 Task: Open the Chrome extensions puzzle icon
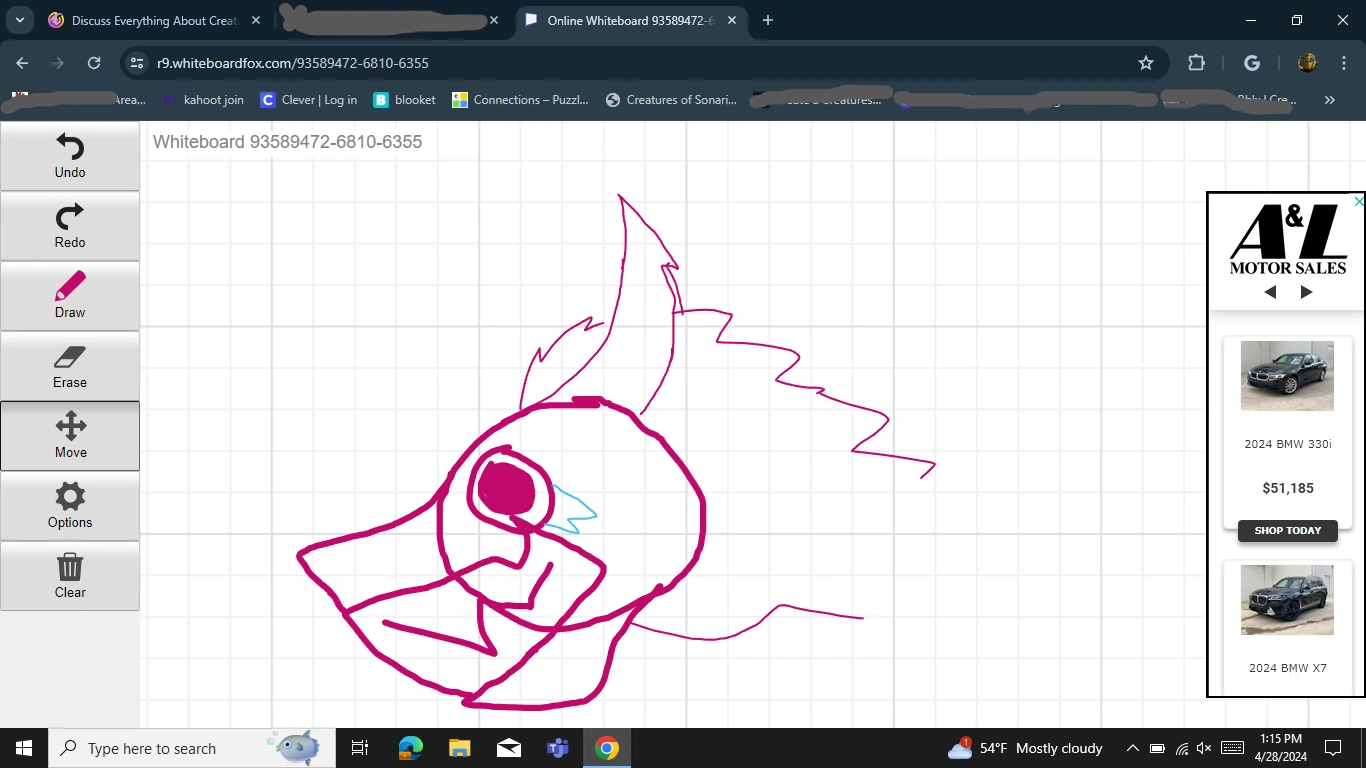(1196, 62)
